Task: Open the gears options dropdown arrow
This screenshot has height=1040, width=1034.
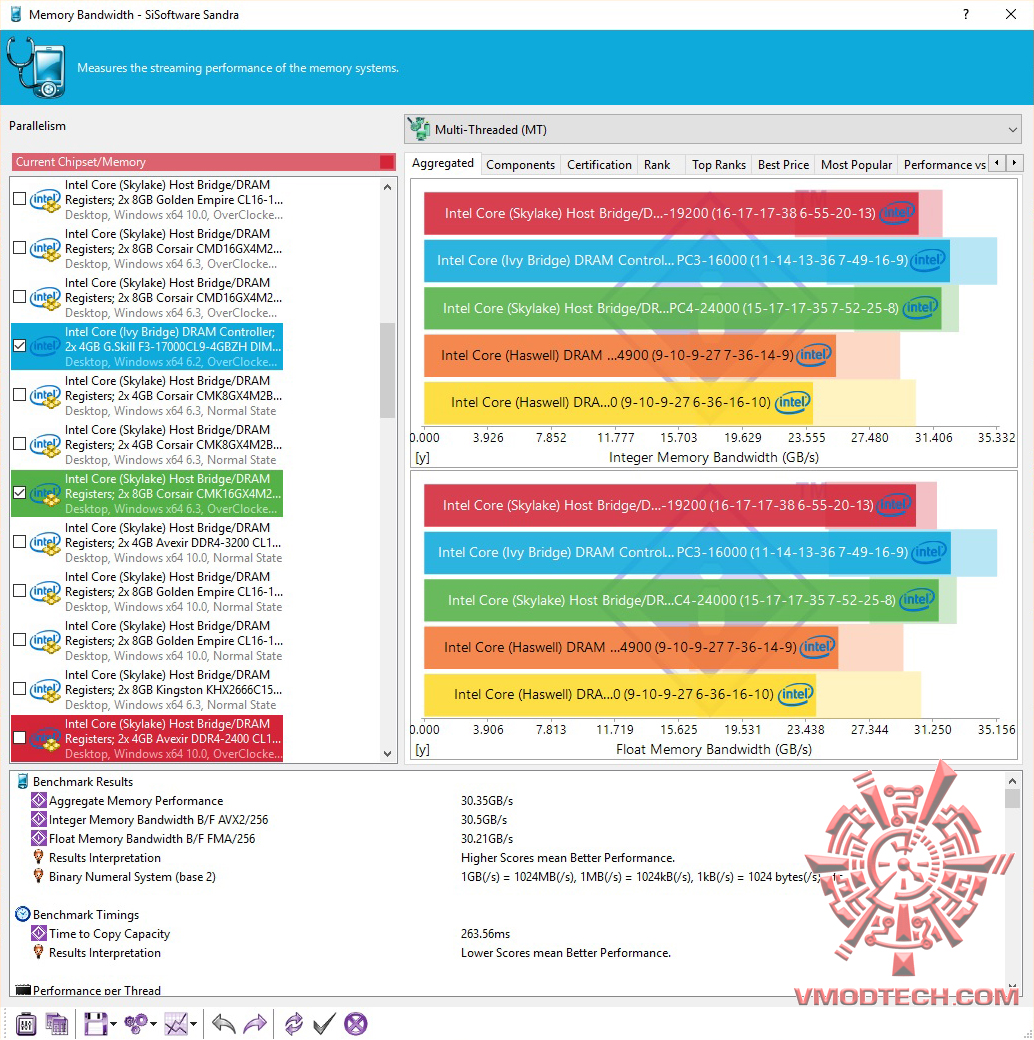Action: coord(153,1024)
